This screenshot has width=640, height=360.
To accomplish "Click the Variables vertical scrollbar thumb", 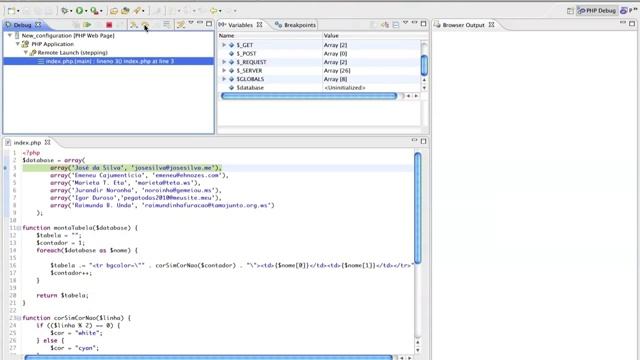I will pos(424,64).
